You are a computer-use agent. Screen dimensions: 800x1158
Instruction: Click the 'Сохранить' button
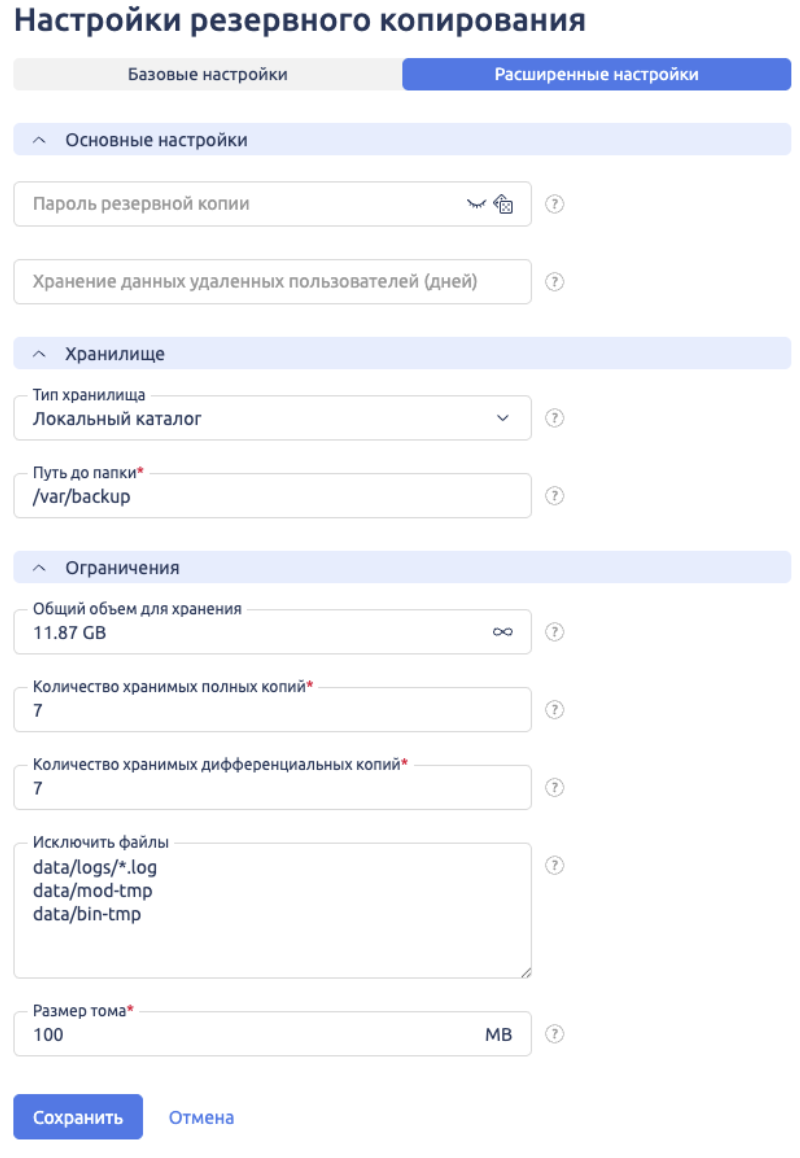pyautogui.click(x=79, y=1117)
